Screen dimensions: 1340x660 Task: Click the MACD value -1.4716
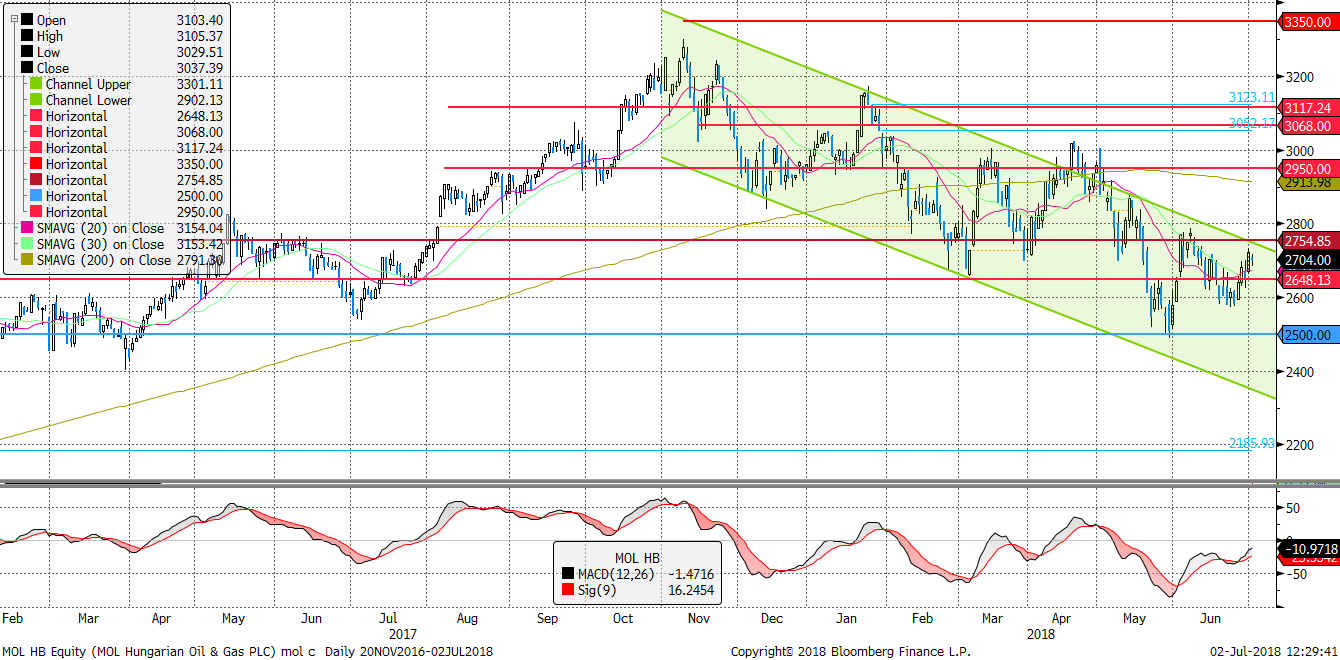point(689,574)
